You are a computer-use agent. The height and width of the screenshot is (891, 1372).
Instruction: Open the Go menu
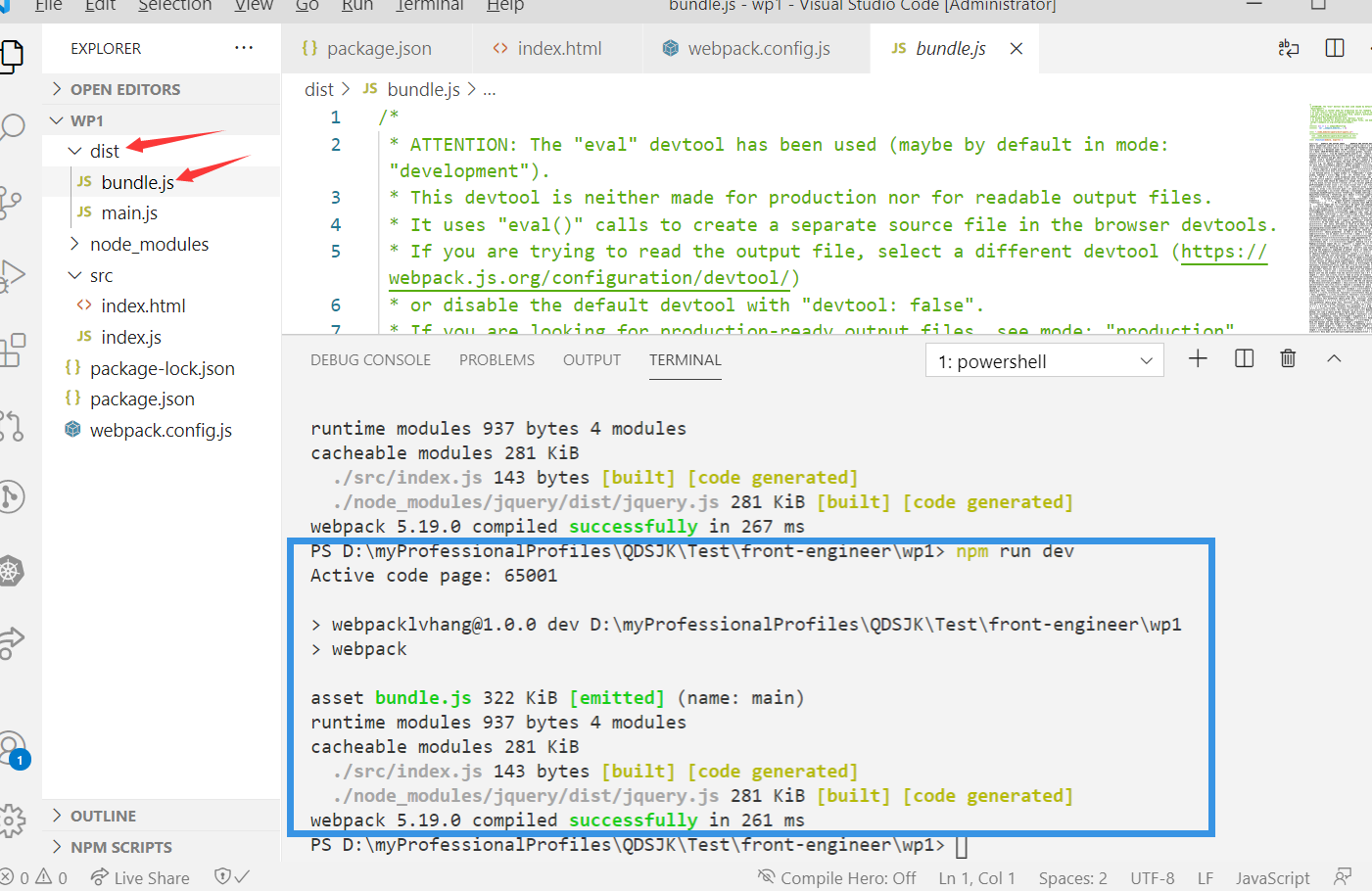308,6
